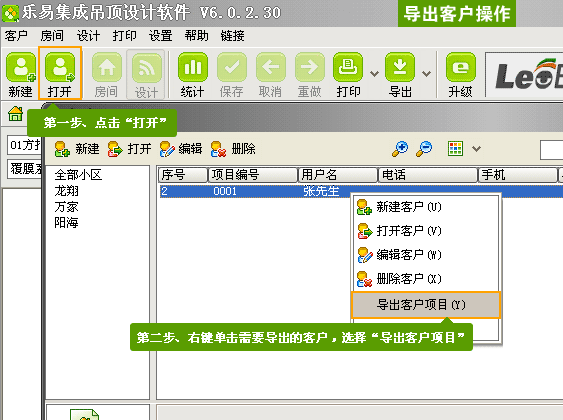Click 删除 delete in the customer panel toolbar
Image resolution: width=563 pixels, height=420 pixels.
tap(233, 149)
